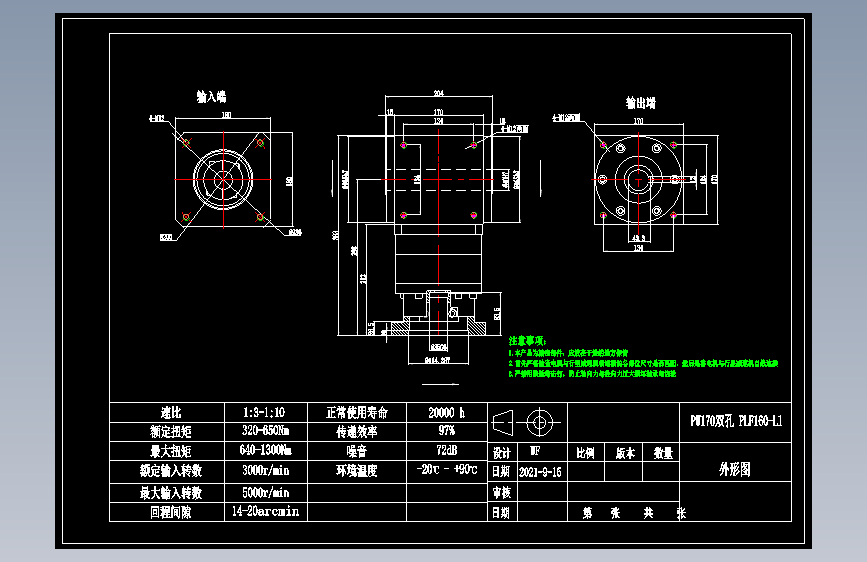Click the '最大输入转数' row label
Image resolution: width=867 pixels, height=562 pixels.
click(171, 493)
